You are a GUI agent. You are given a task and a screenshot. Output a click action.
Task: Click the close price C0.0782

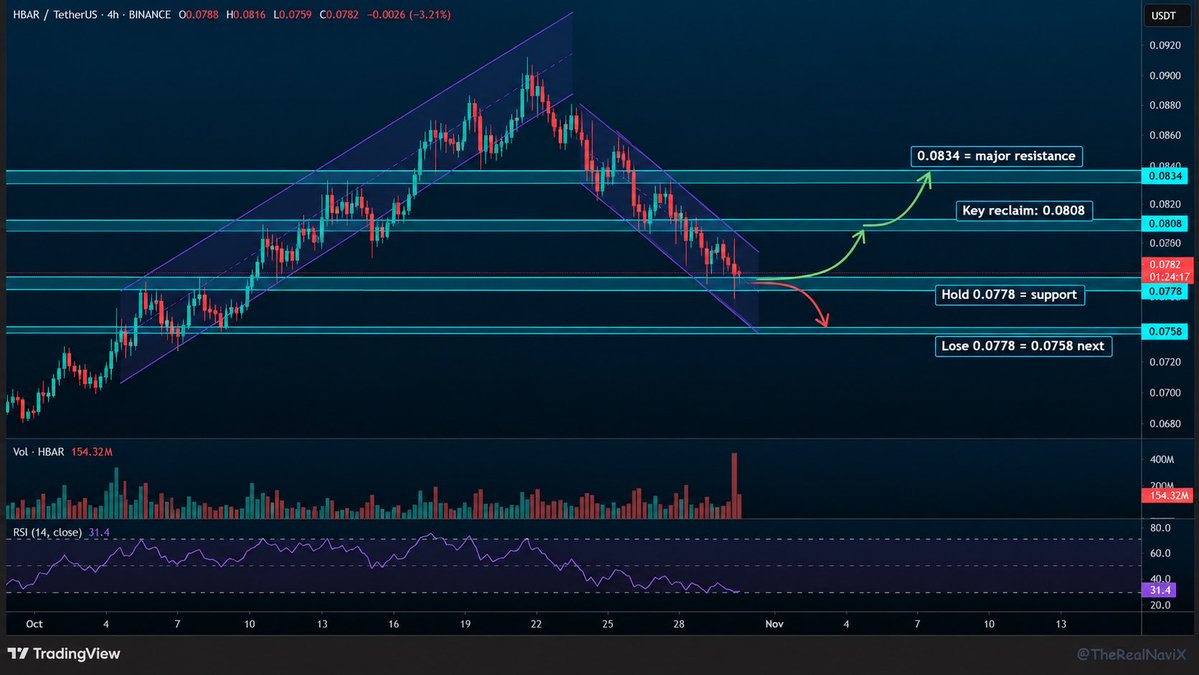(339, 15)
